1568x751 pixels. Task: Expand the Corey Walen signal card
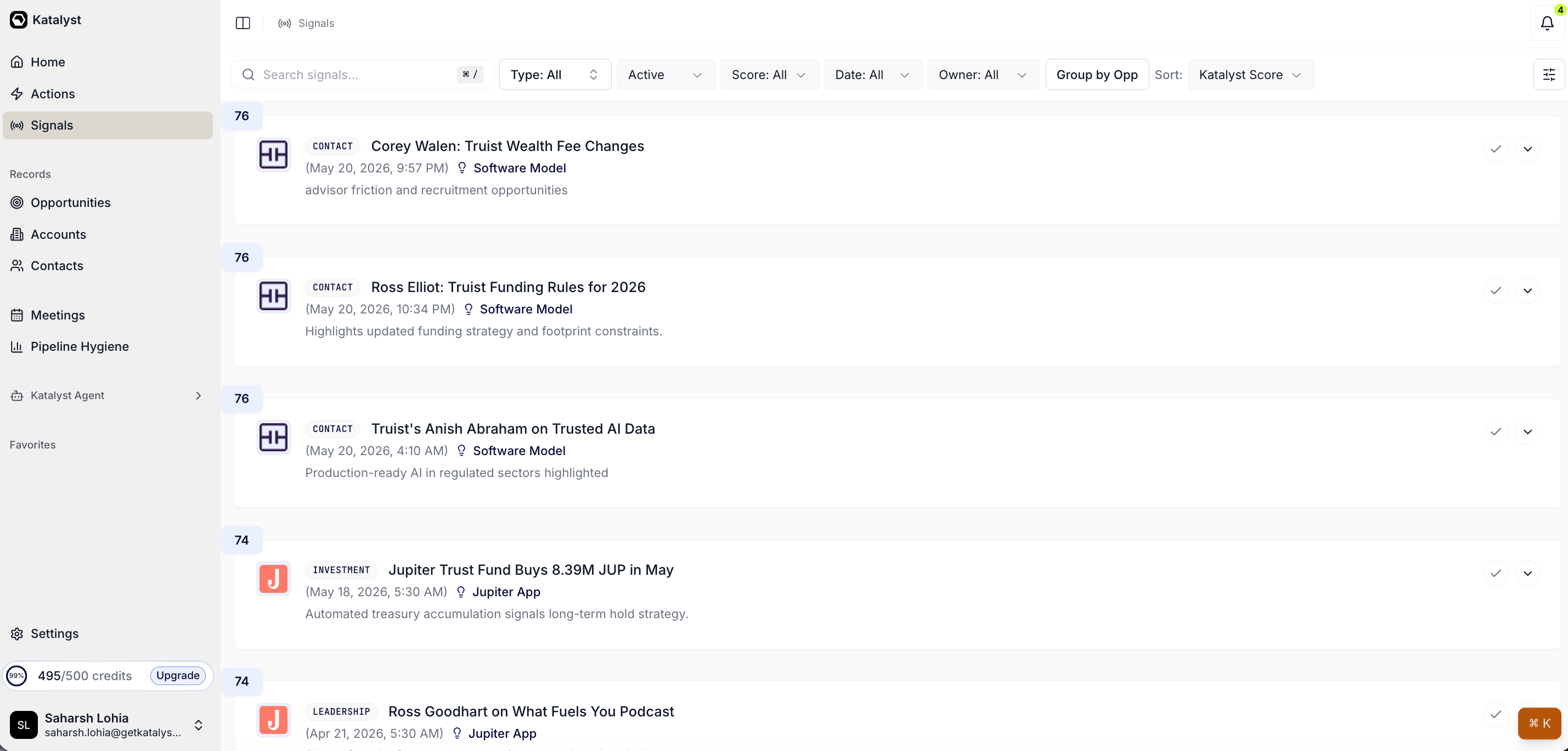1527,149
